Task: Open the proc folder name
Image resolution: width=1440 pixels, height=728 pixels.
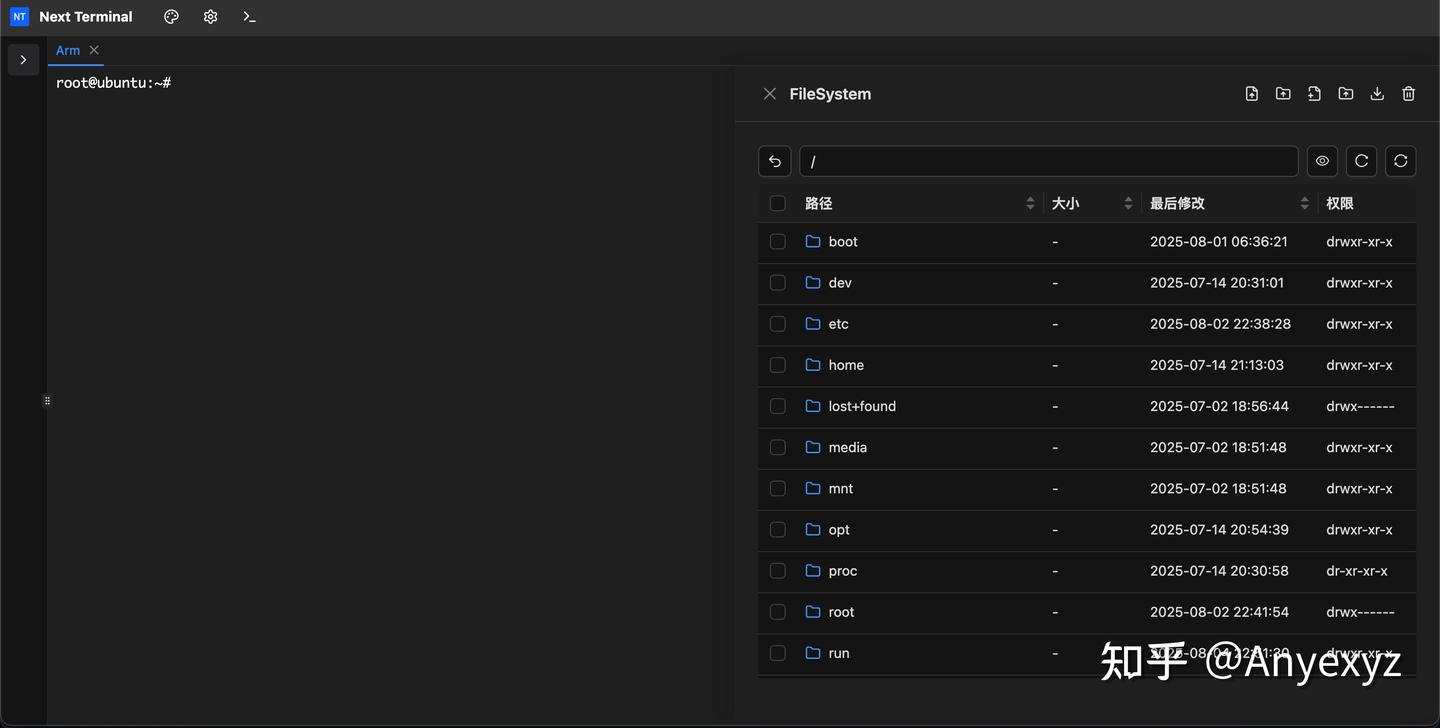Action: point(843,571)
